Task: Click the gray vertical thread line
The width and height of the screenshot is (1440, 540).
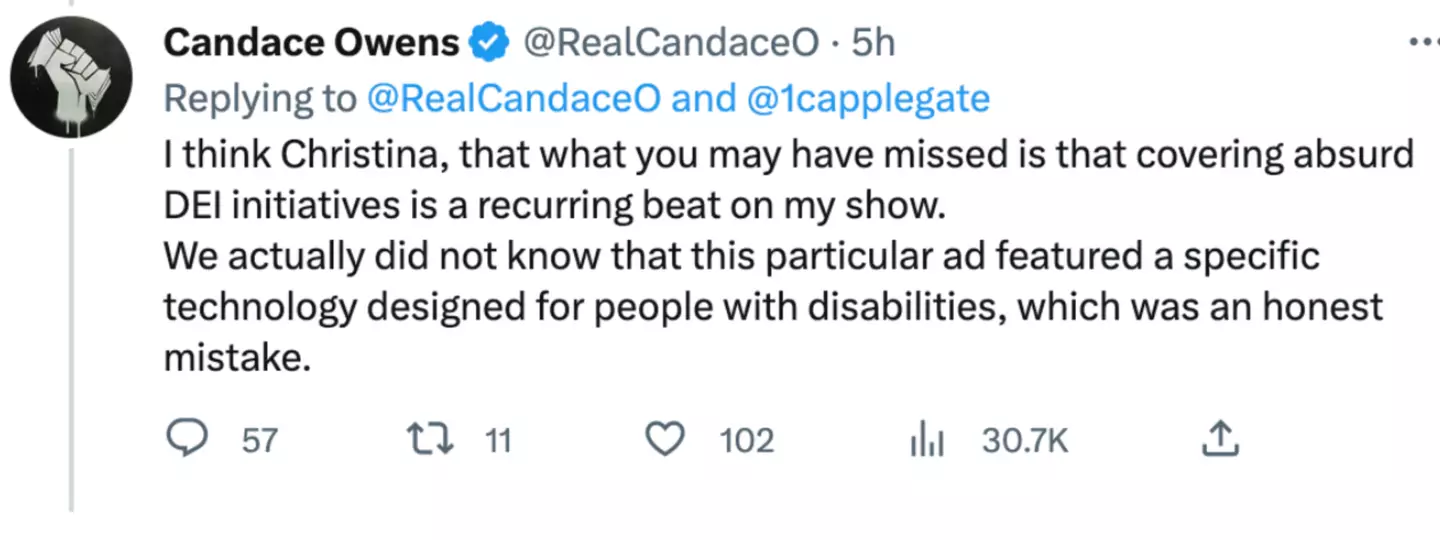Action: 71,330
